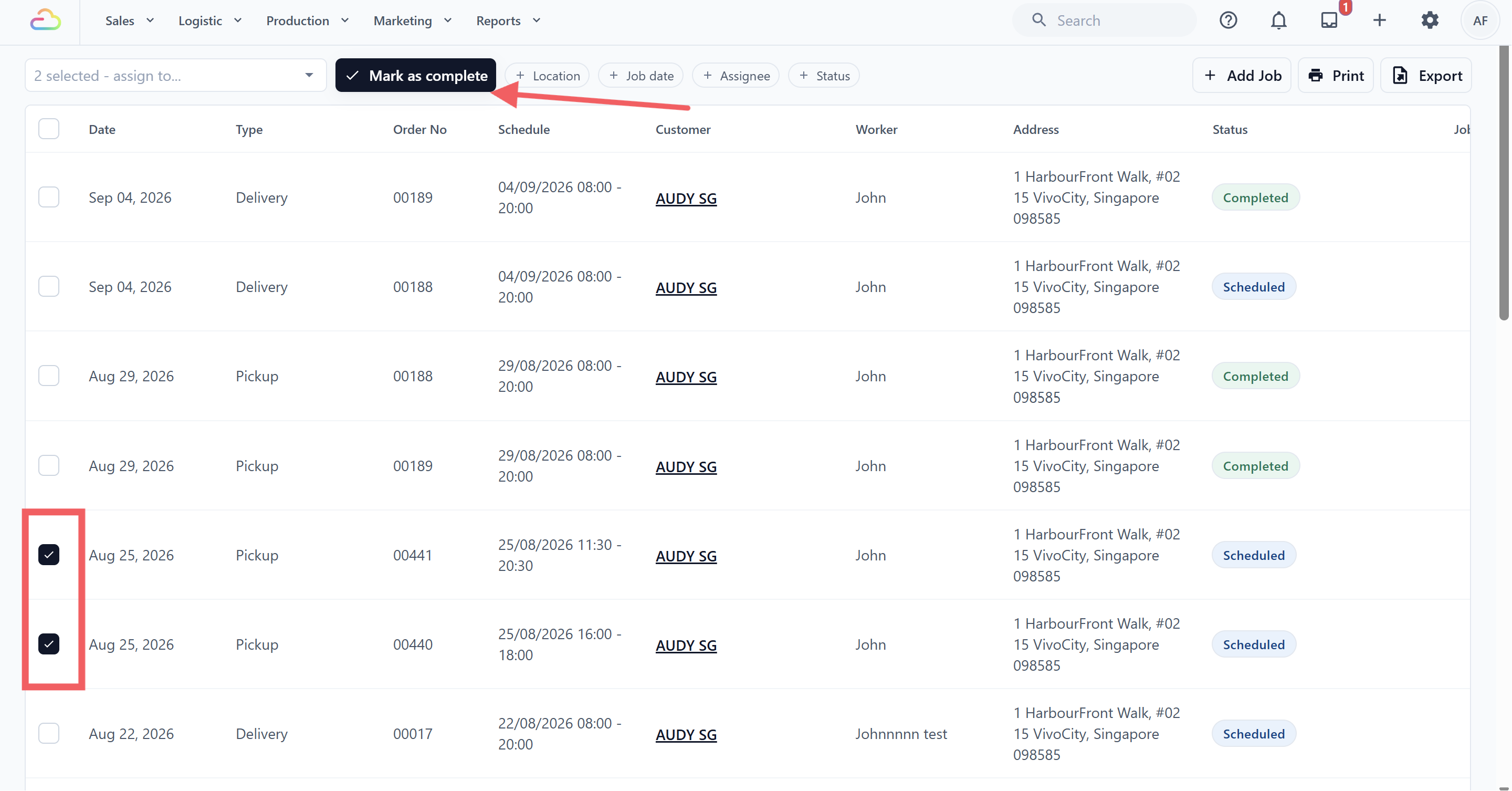Open the settings gear icon
This screenshot has width=1512, height=791.
coord(1430,20)
